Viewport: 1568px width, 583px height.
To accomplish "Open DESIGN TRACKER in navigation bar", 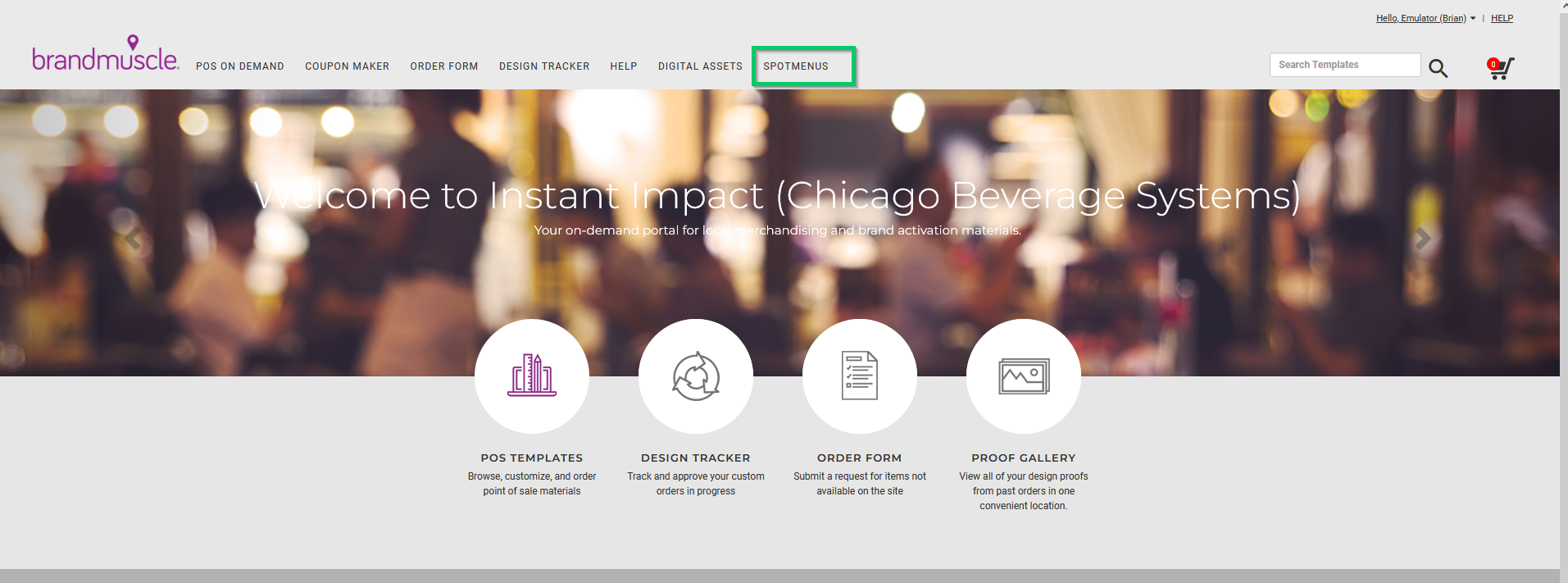I will [x=544, y=66].
